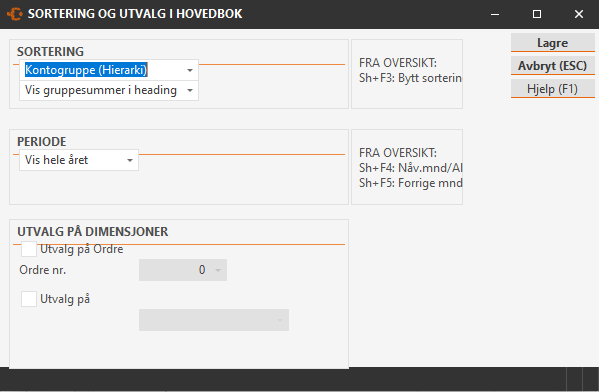The height and width of the screenshot is (392, 599).
Task: Cancel with Avbryt (ESC) button
Action: (552, 66)
